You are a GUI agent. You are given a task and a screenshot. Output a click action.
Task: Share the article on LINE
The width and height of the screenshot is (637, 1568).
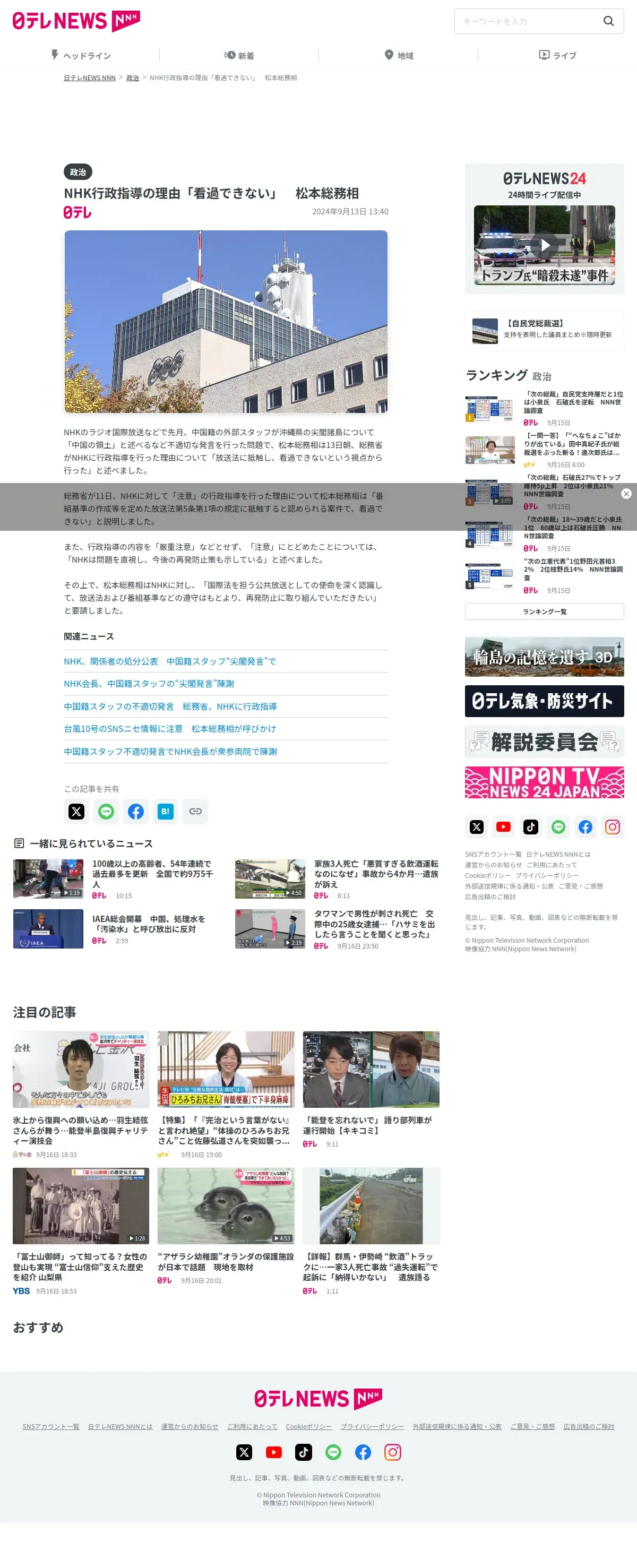tap(106, 812)
